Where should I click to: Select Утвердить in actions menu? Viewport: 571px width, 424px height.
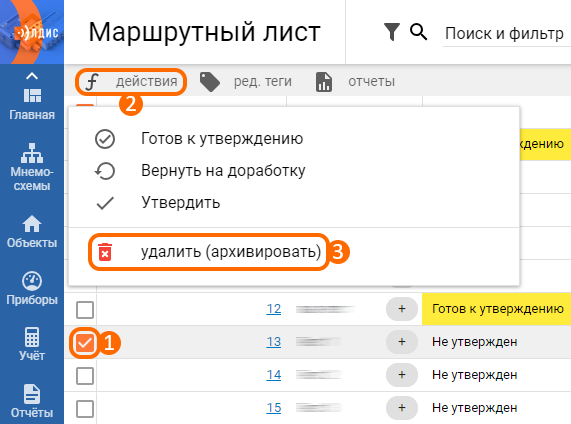coord(294,203)
